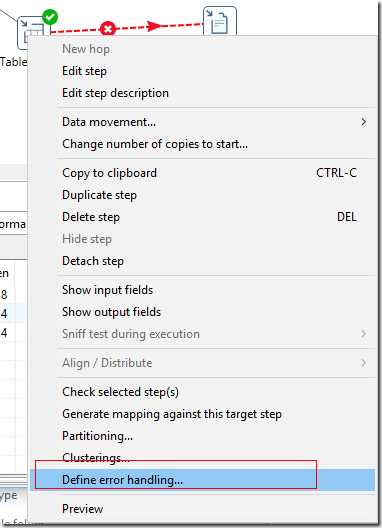
Task: Expand the Data movement submenu arrow
Action: click(x=363, y=122)
